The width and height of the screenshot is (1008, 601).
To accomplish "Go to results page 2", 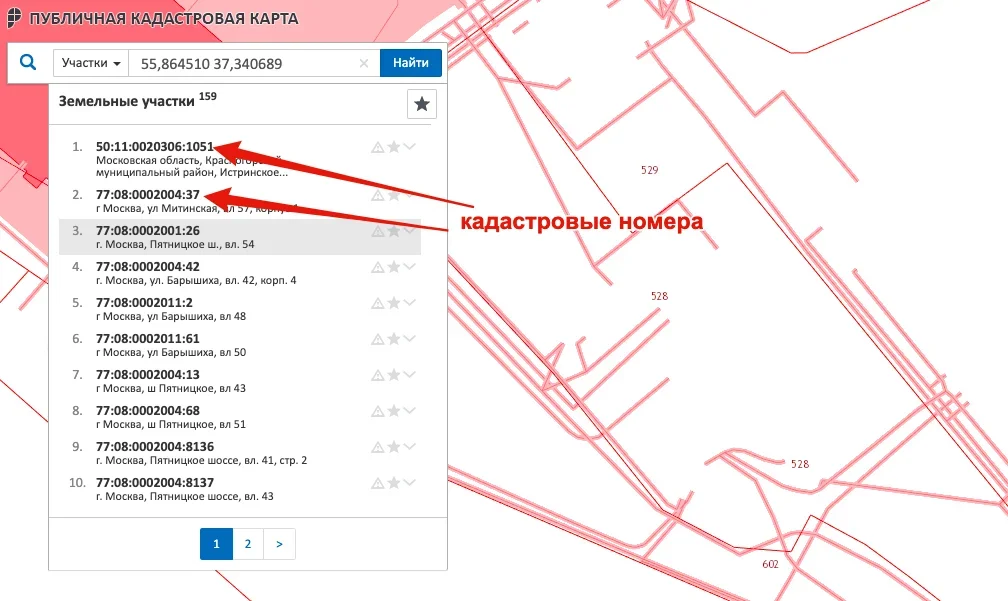I will 247,544.
